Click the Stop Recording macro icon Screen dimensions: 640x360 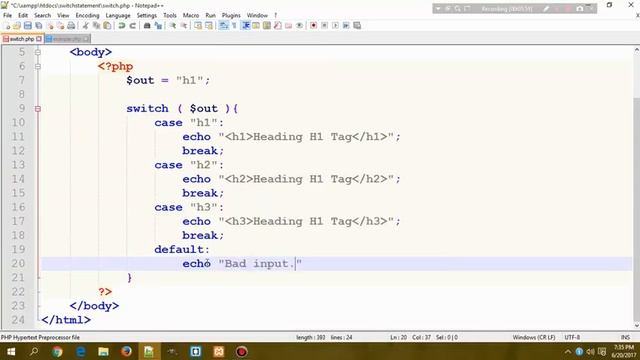pyautogui.click(x=324, y=26)
